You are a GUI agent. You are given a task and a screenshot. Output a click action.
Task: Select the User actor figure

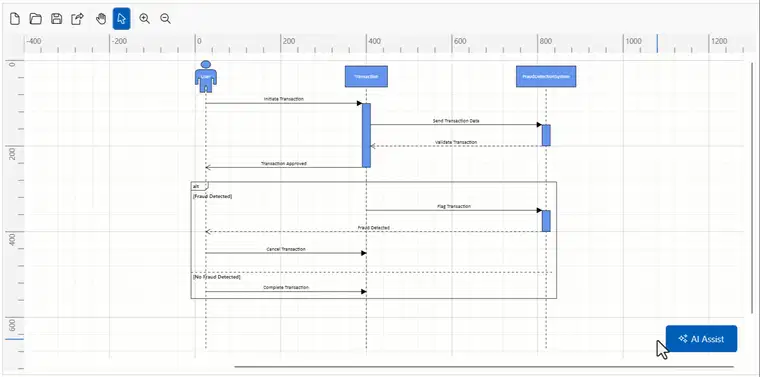pos(206,76)
